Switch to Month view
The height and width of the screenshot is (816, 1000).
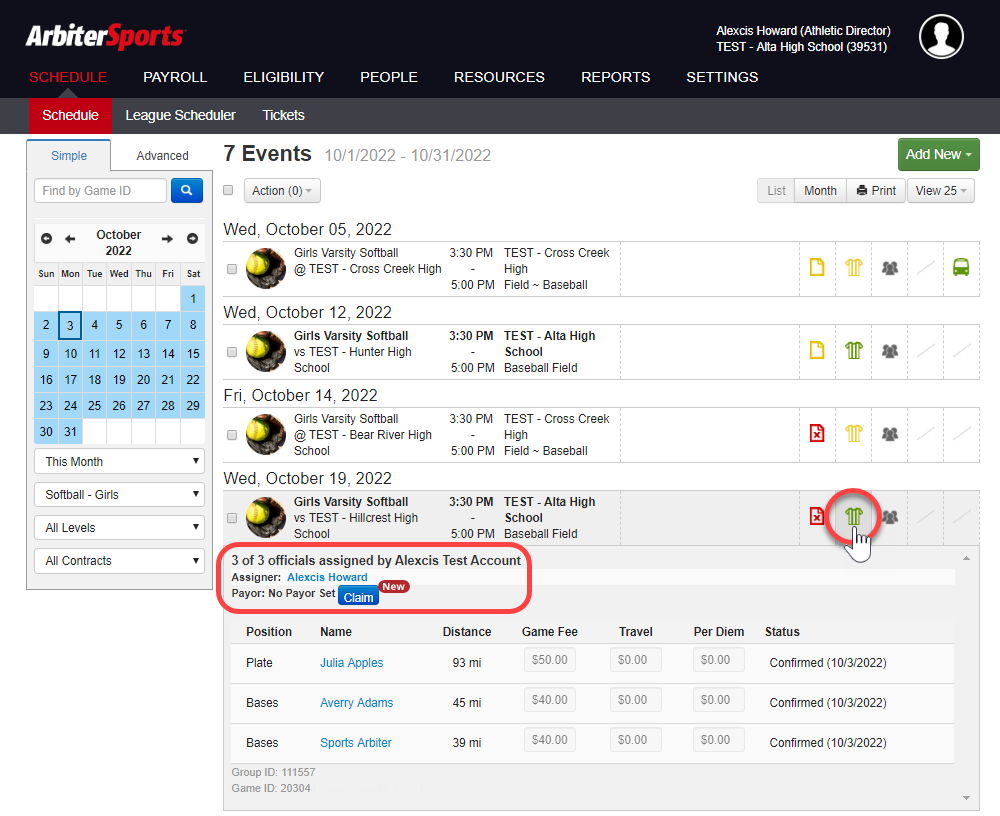(x=820, y=191)
